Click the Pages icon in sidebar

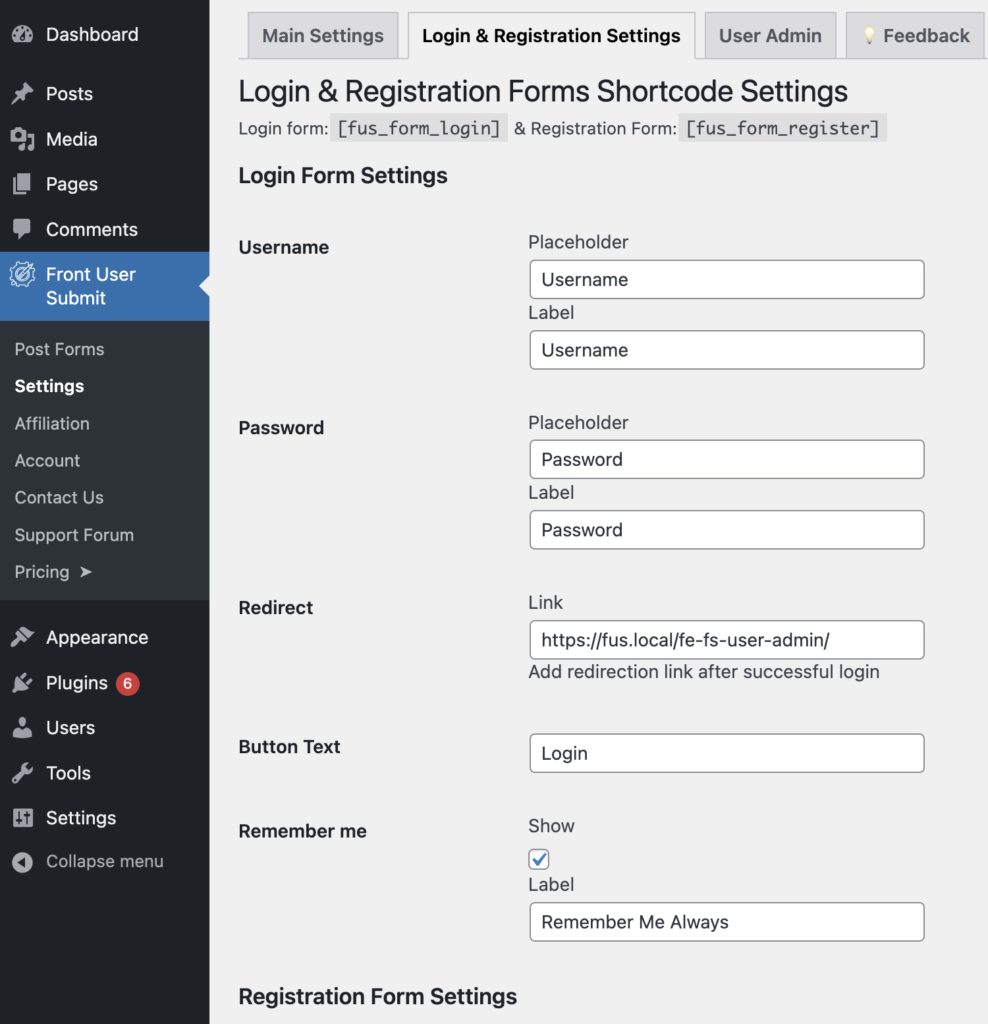22,184
